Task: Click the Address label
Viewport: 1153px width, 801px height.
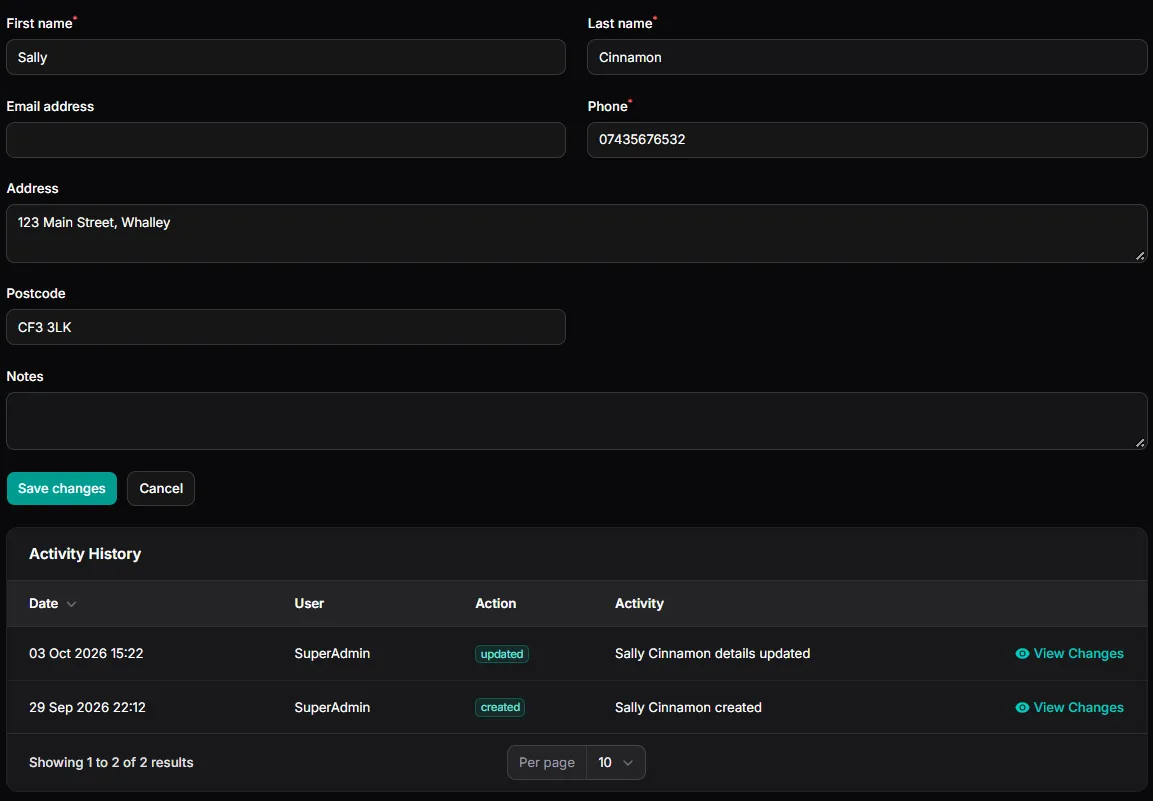Action: click(x=32, y=188)
